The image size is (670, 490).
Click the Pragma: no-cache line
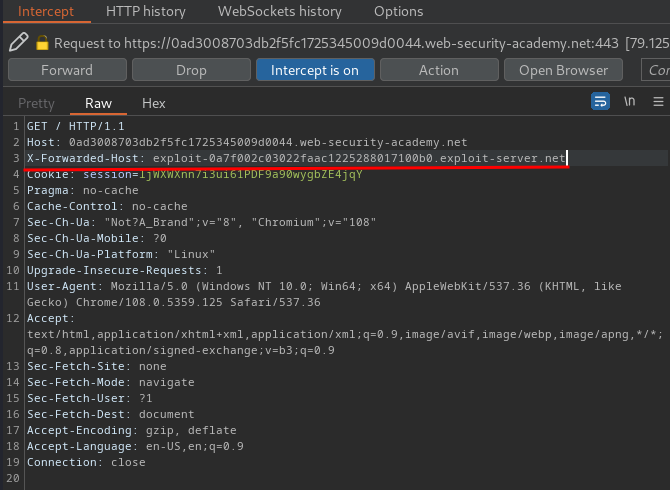click(x=82, y=191)
